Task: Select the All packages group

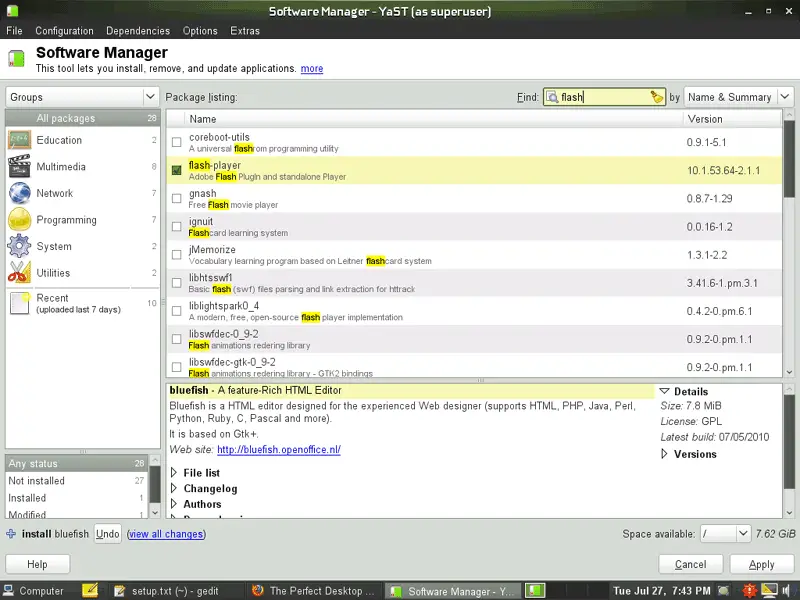Action: tap(83, 118)
